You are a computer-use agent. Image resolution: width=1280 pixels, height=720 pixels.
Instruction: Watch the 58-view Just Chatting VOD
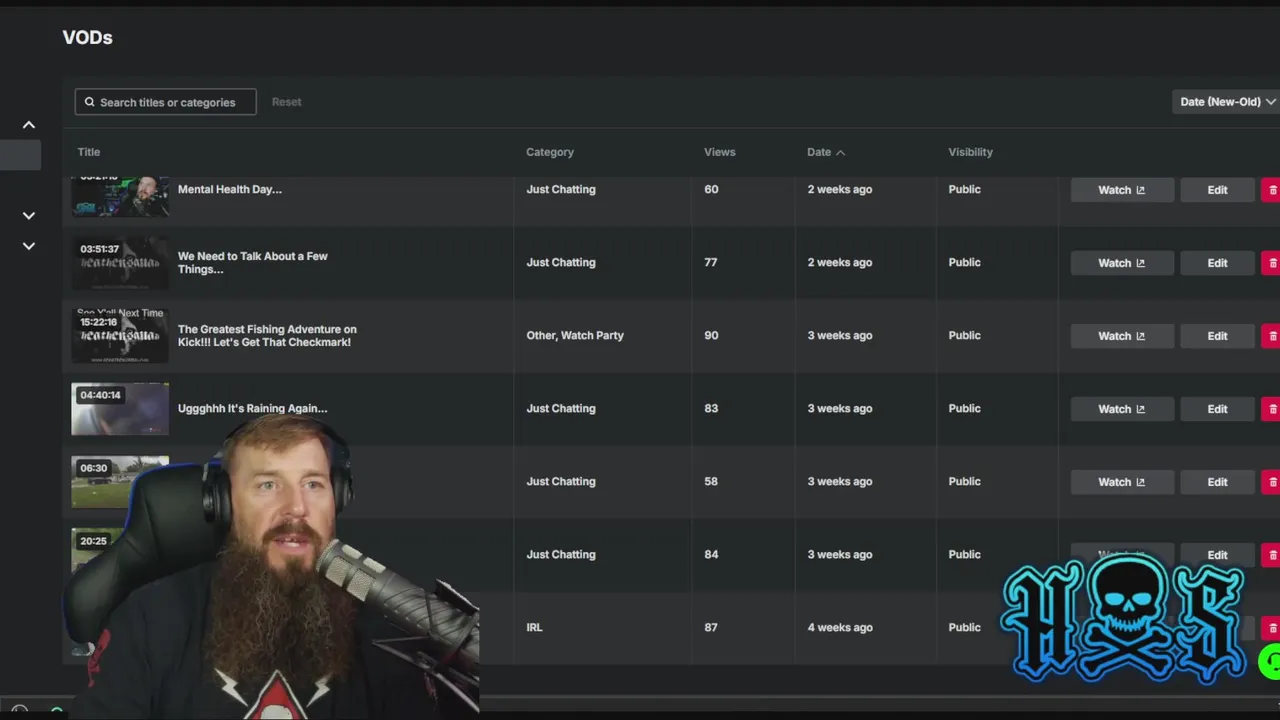pyautogui.click(x=1122, y=482)
